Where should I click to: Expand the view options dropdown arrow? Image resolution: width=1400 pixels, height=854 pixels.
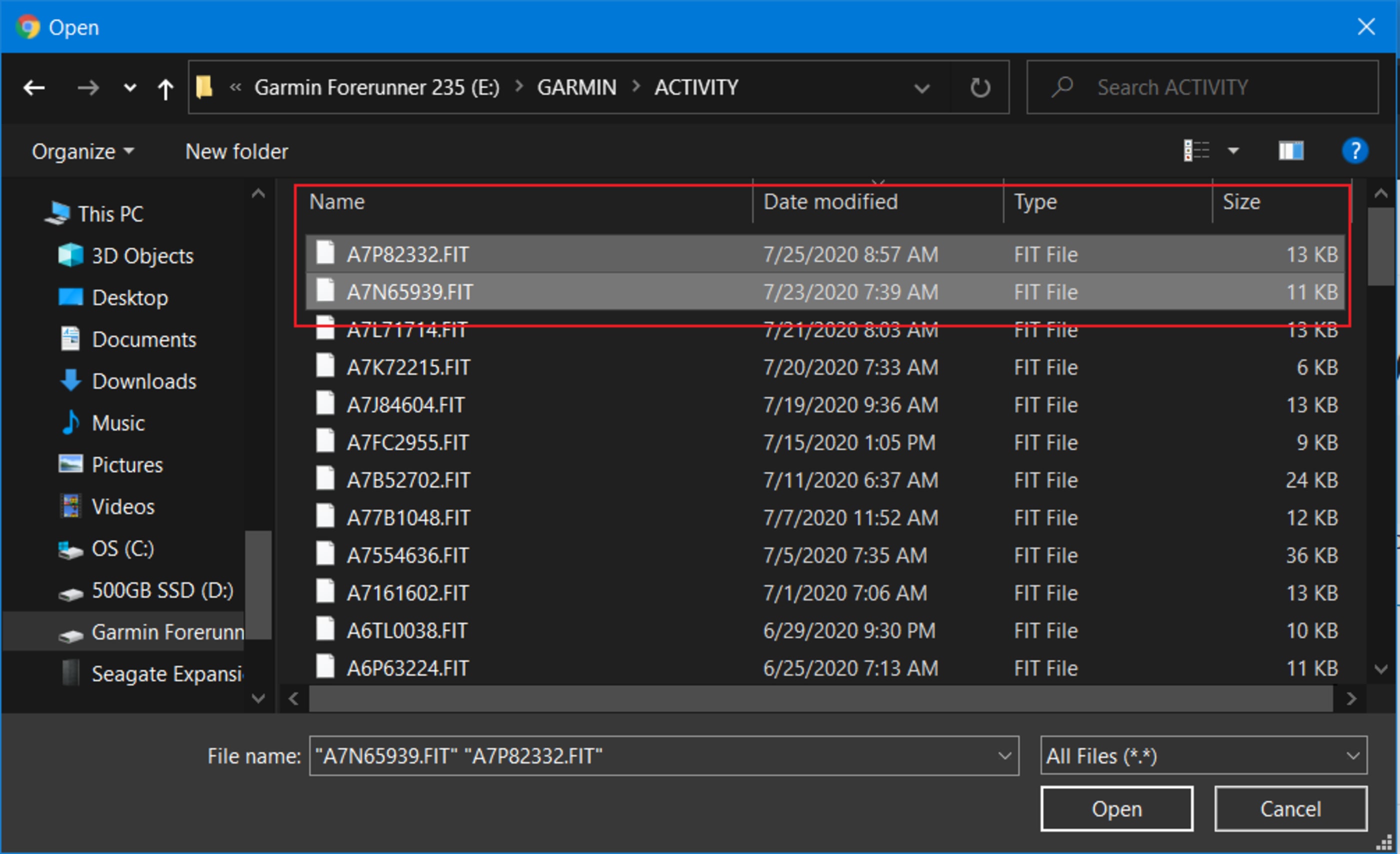pyautogui.click(x=1233, y=151)
